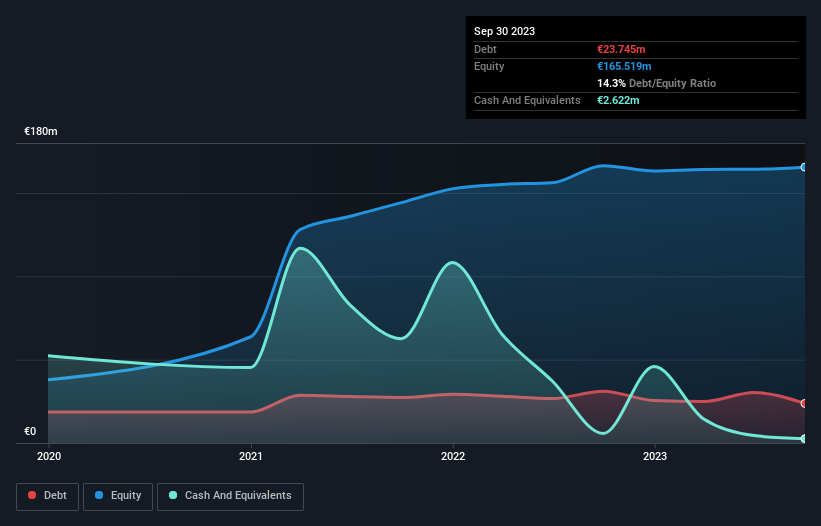Select the Equity end-of-line data point marker

coord(804,167)
